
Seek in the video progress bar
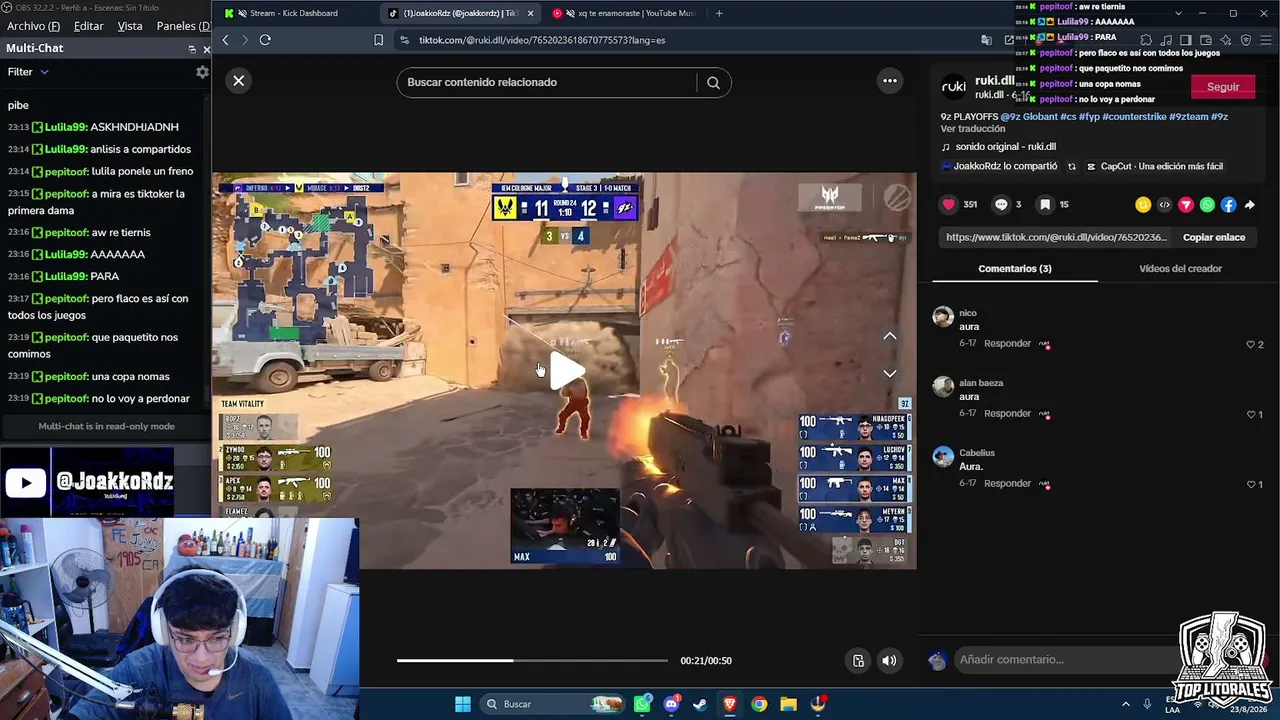coord(532,660)
